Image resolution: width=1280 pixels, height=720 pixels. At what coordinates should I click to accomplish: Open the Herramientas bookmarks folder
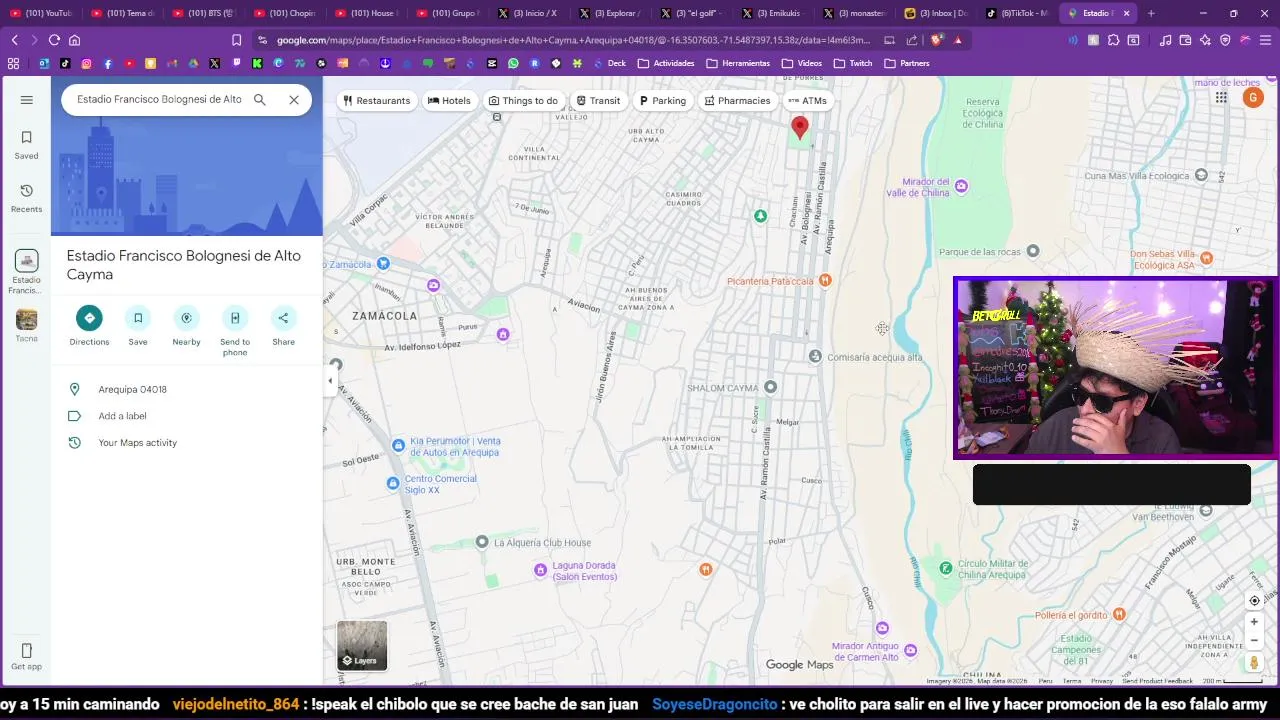(x=738, y=63)
